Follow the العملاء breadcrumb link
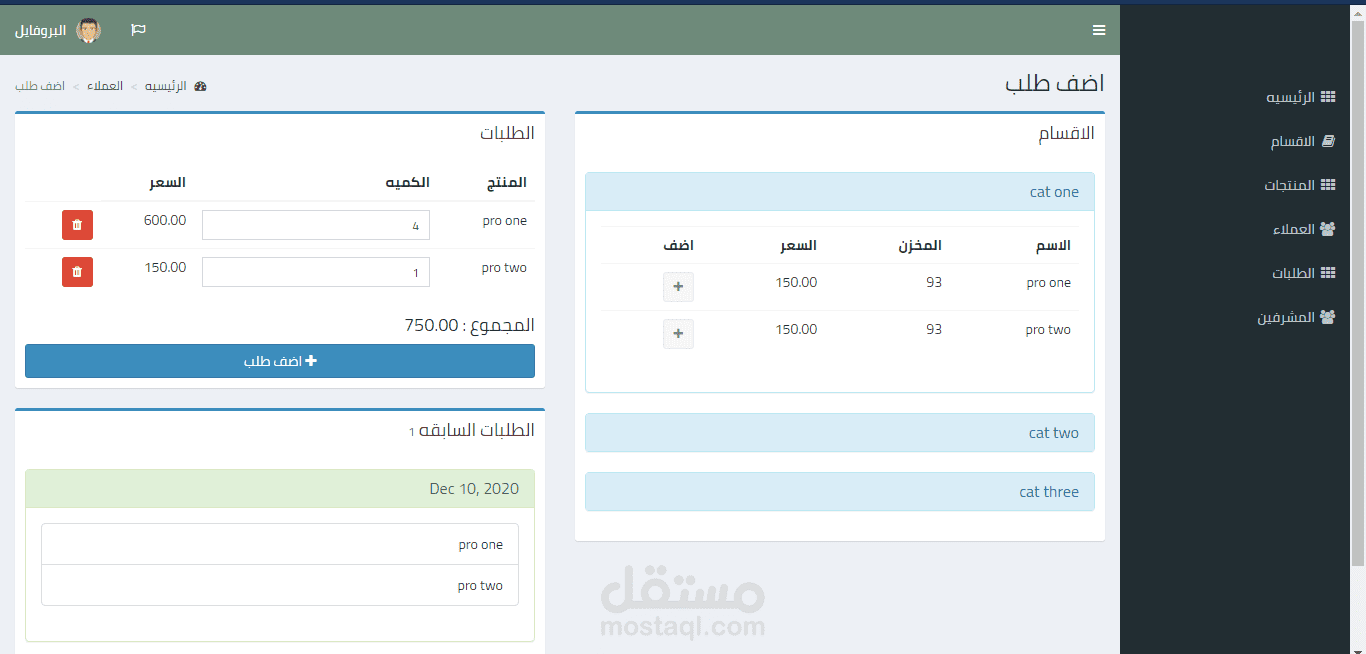Screen dimensions: 1366x654 [105, 86]
